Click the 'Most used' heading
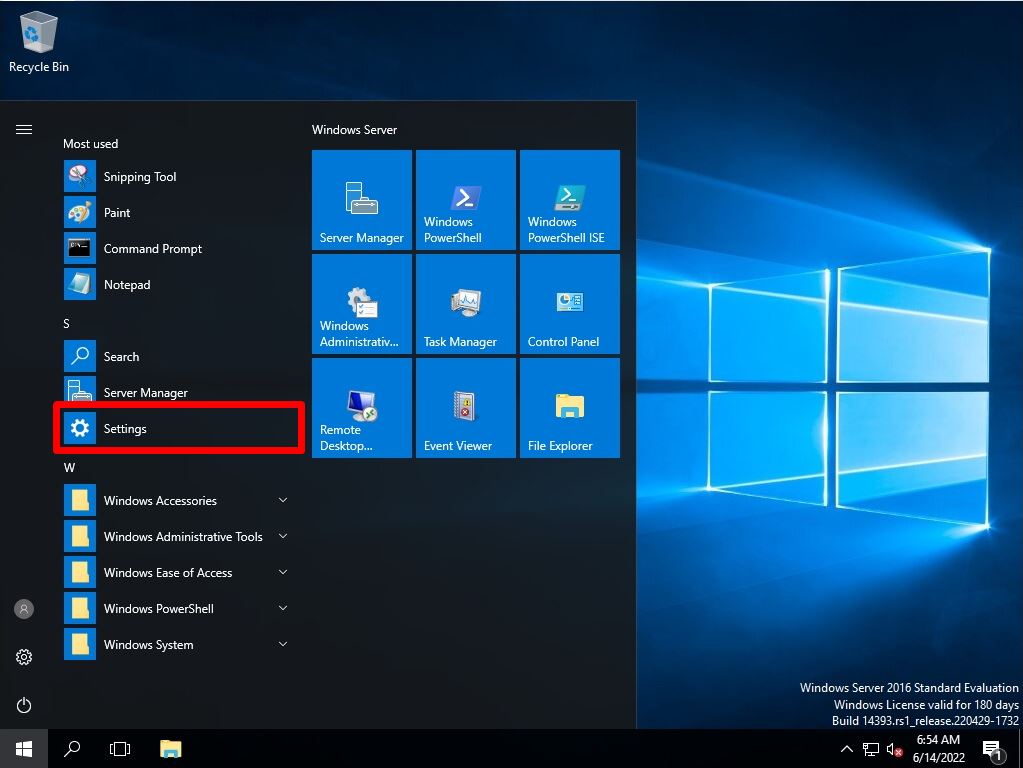 (x=91, y=144)
